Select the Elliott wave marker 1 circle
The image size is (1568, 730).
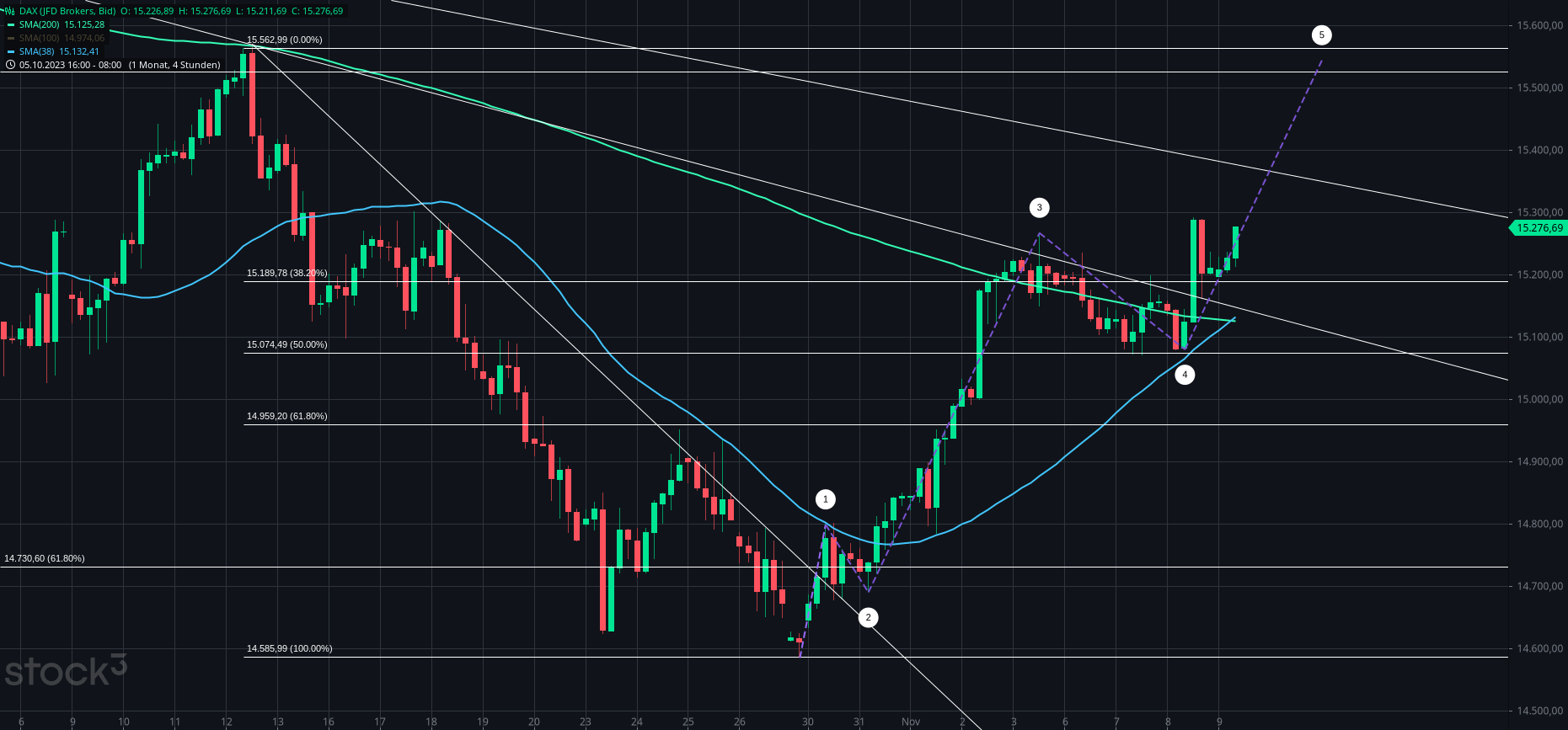(x=826, y=499)
